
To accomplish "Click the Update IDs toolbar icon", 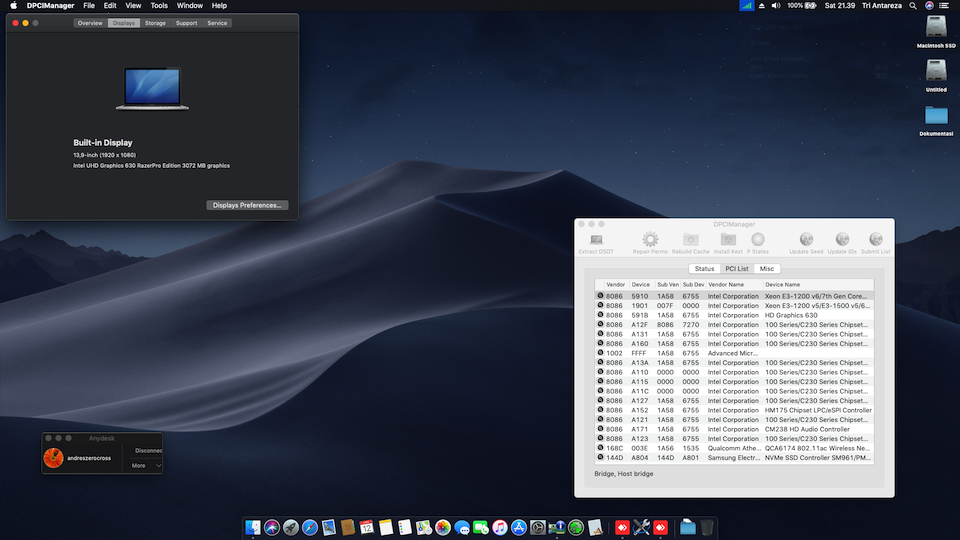I will click(x=842, y=239).
